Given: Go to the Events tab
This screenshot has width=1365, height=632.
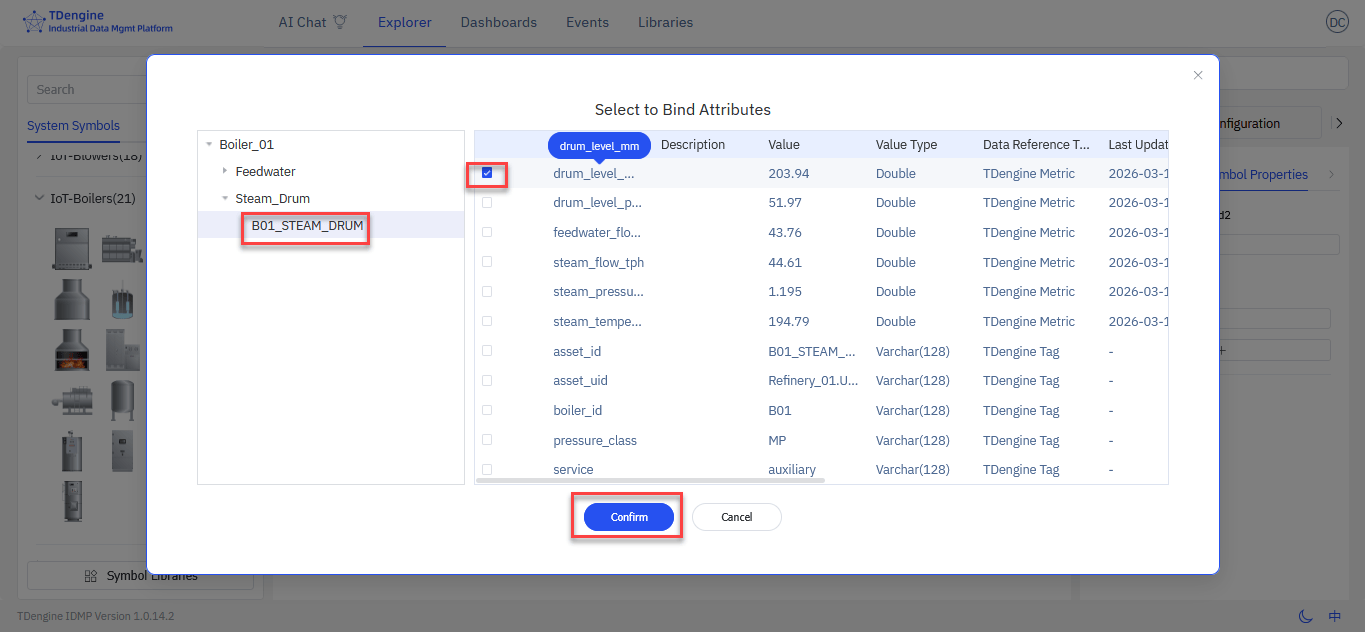Looking at the screenshot, I should click(x=587, y=22).
